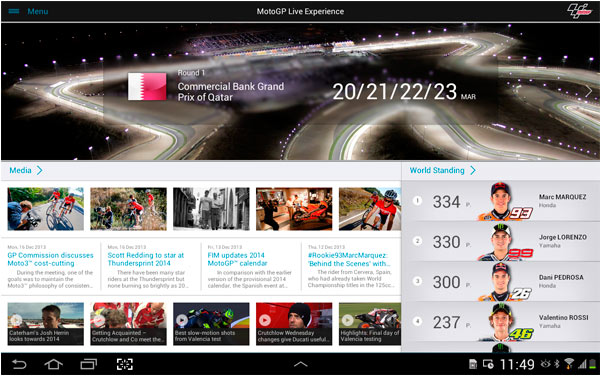Tap the Qatar flag icon

[x=147, y=86]
